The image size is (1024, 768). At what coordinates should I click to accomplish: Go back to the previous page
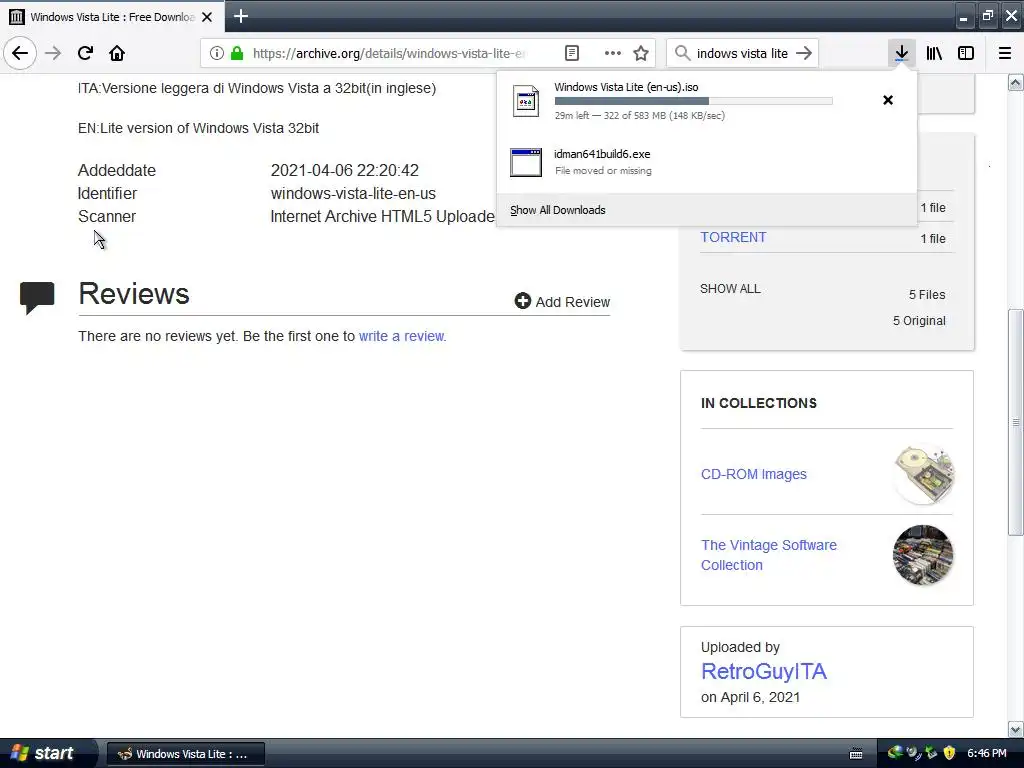[20, 53]
